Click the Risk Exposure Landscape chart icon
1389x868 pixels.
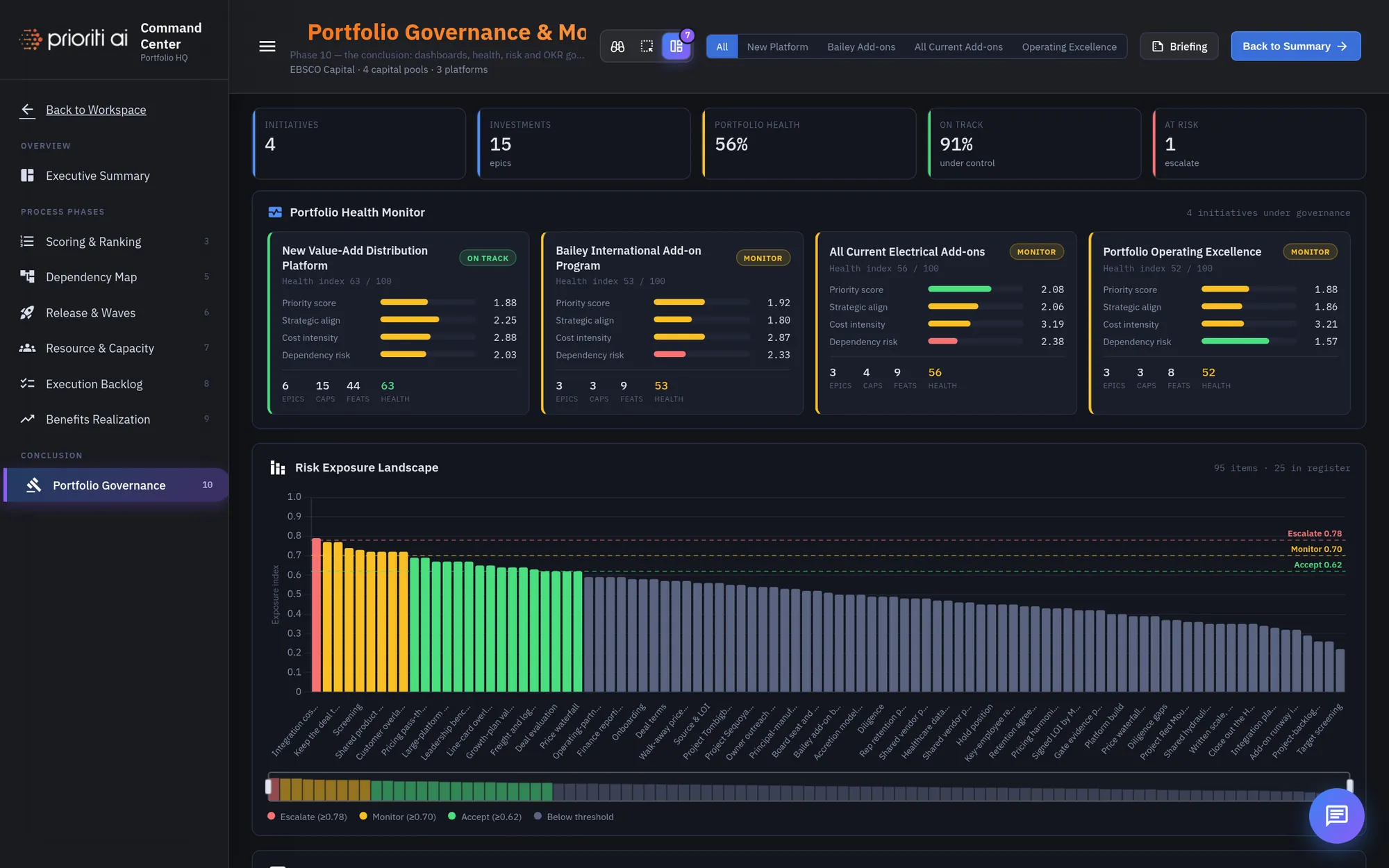[277, 468]
